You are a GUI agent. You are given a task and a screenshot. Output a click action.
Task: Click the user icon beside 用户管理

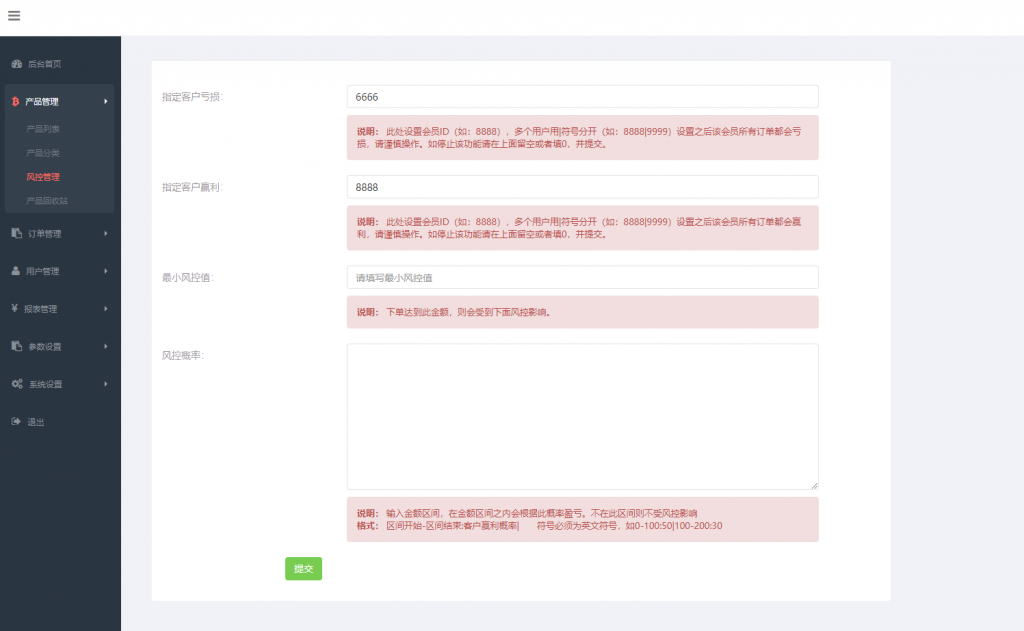click(16, 271)
